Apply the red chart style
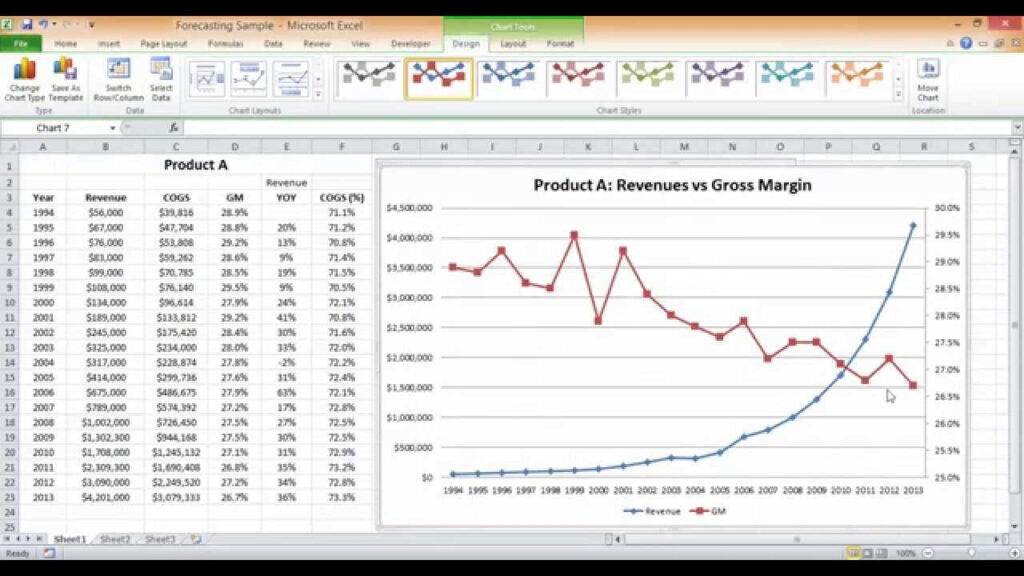The width and height of the screenshot is (1024, 576). 578,78
